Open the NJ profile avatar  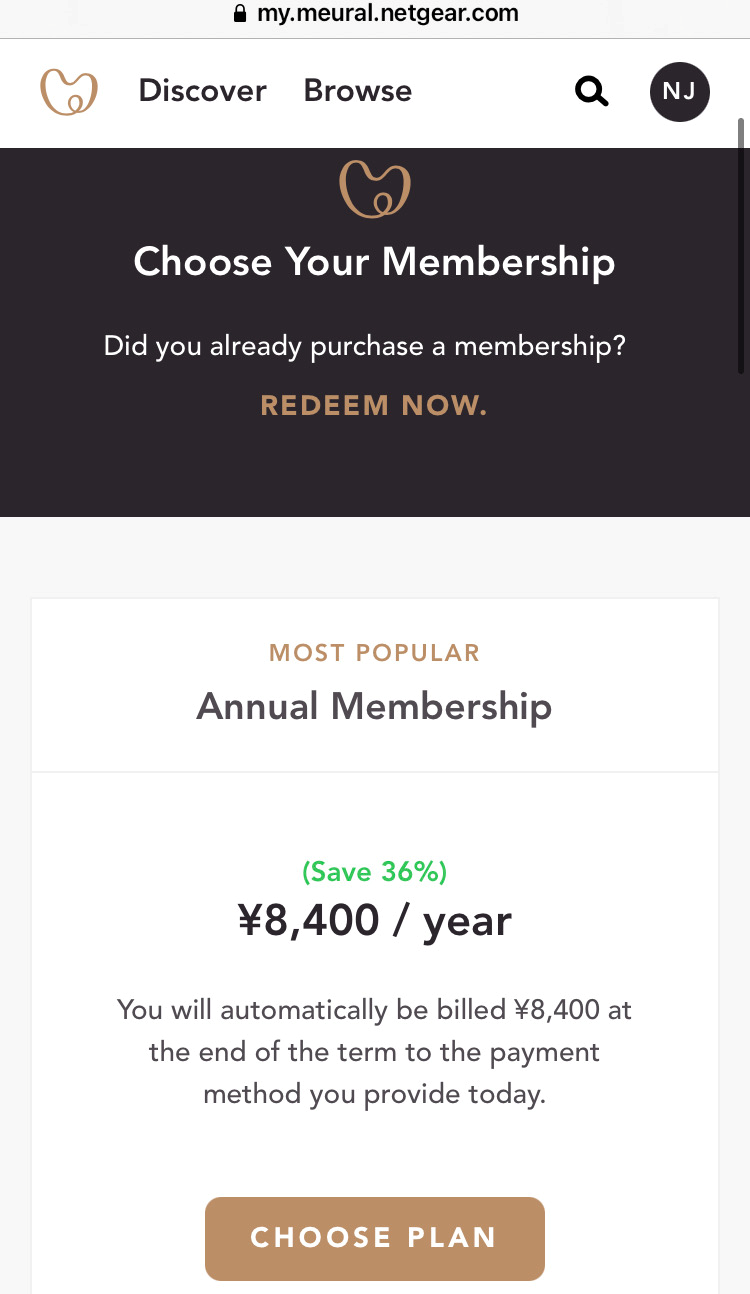pos(680,92)
